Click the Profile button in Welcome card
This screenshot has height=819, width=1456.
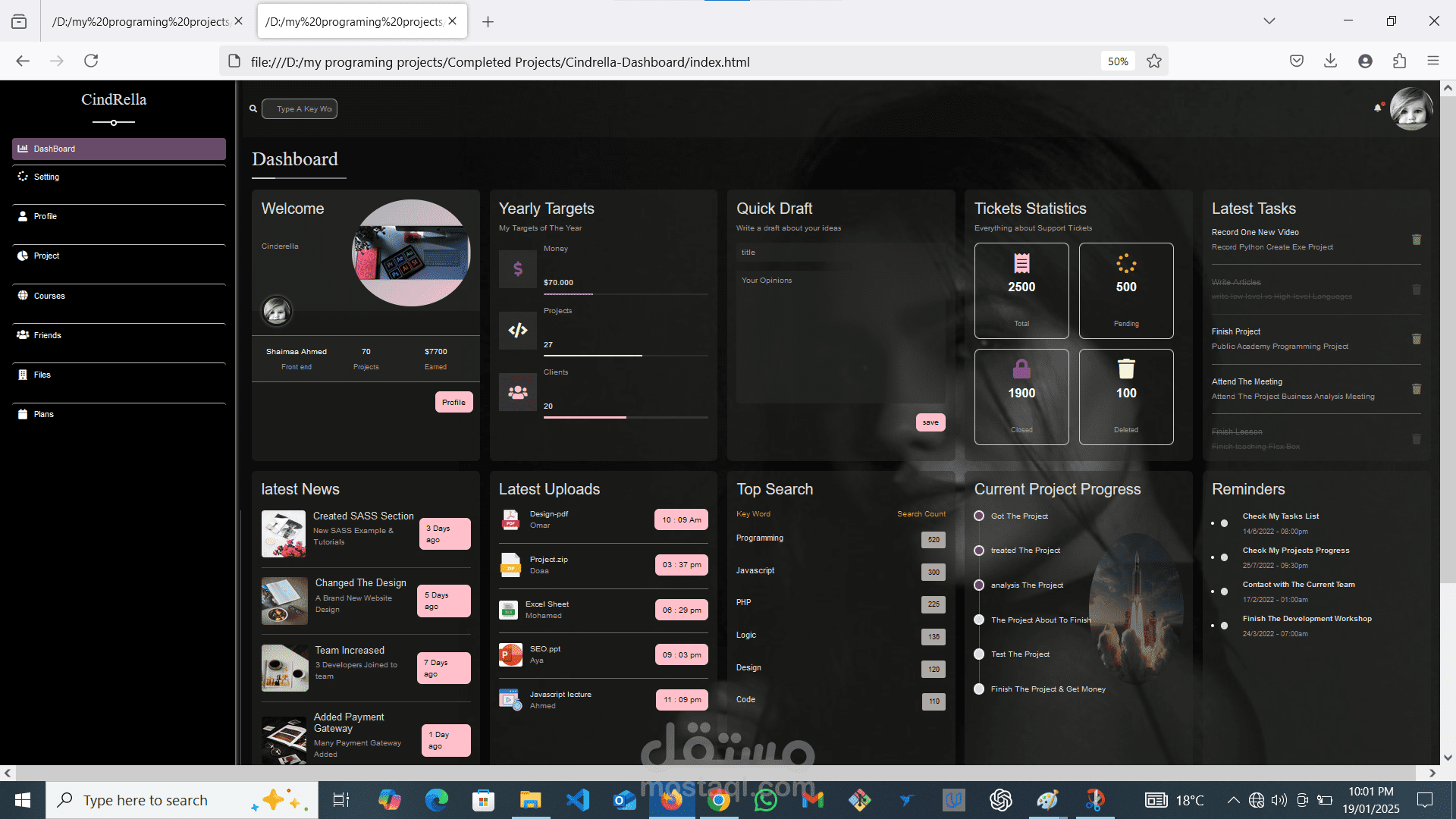(453, 401)
